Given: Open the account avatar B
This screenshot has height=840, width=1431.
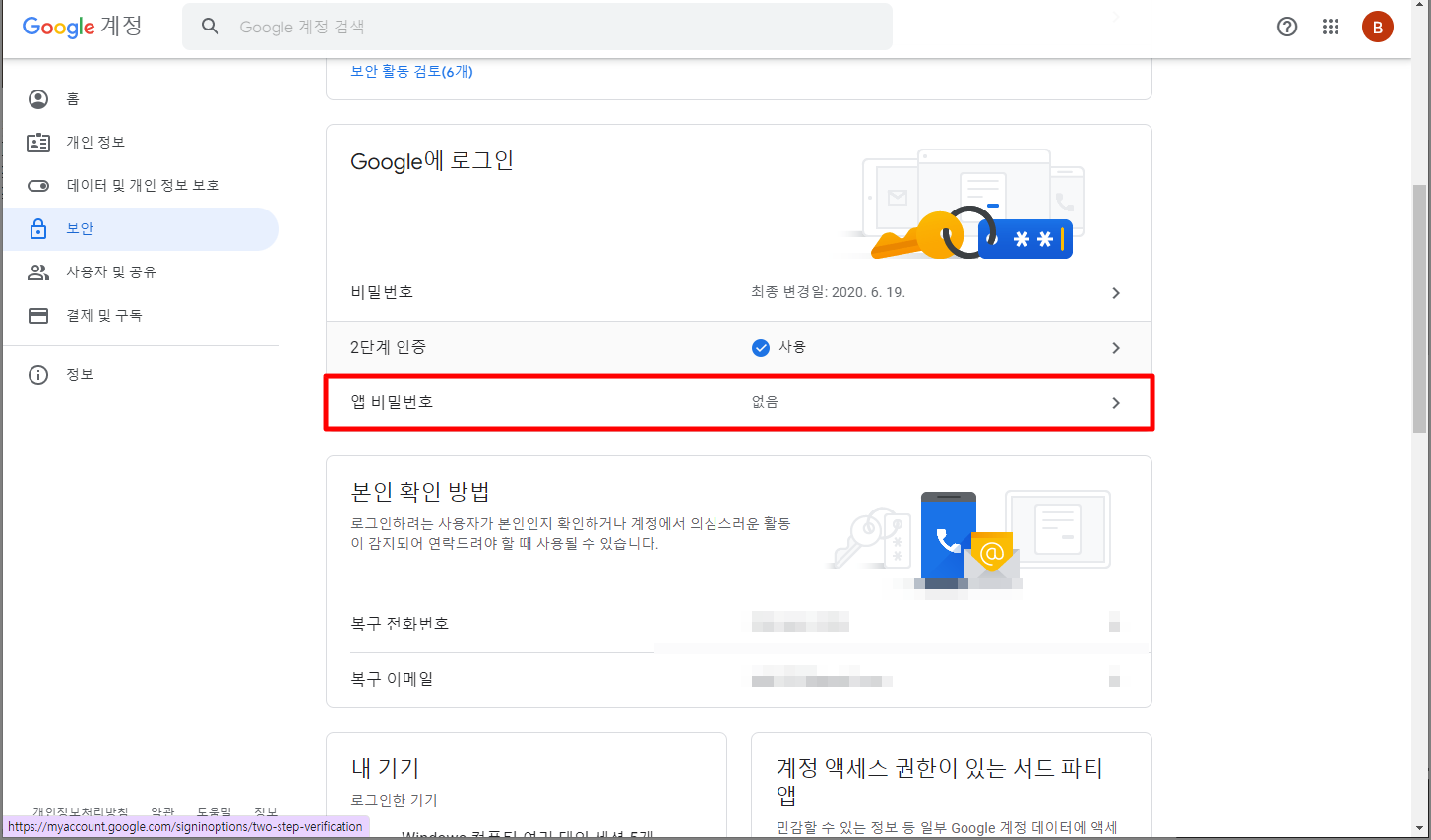Looking at the screenshot, I should click(1378, 27).
